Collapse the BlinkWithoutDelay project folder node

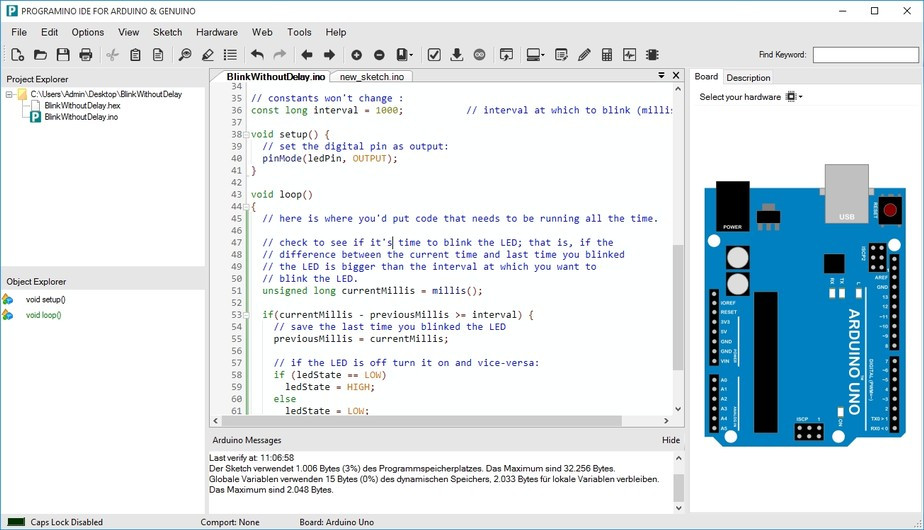click(9, 94)
